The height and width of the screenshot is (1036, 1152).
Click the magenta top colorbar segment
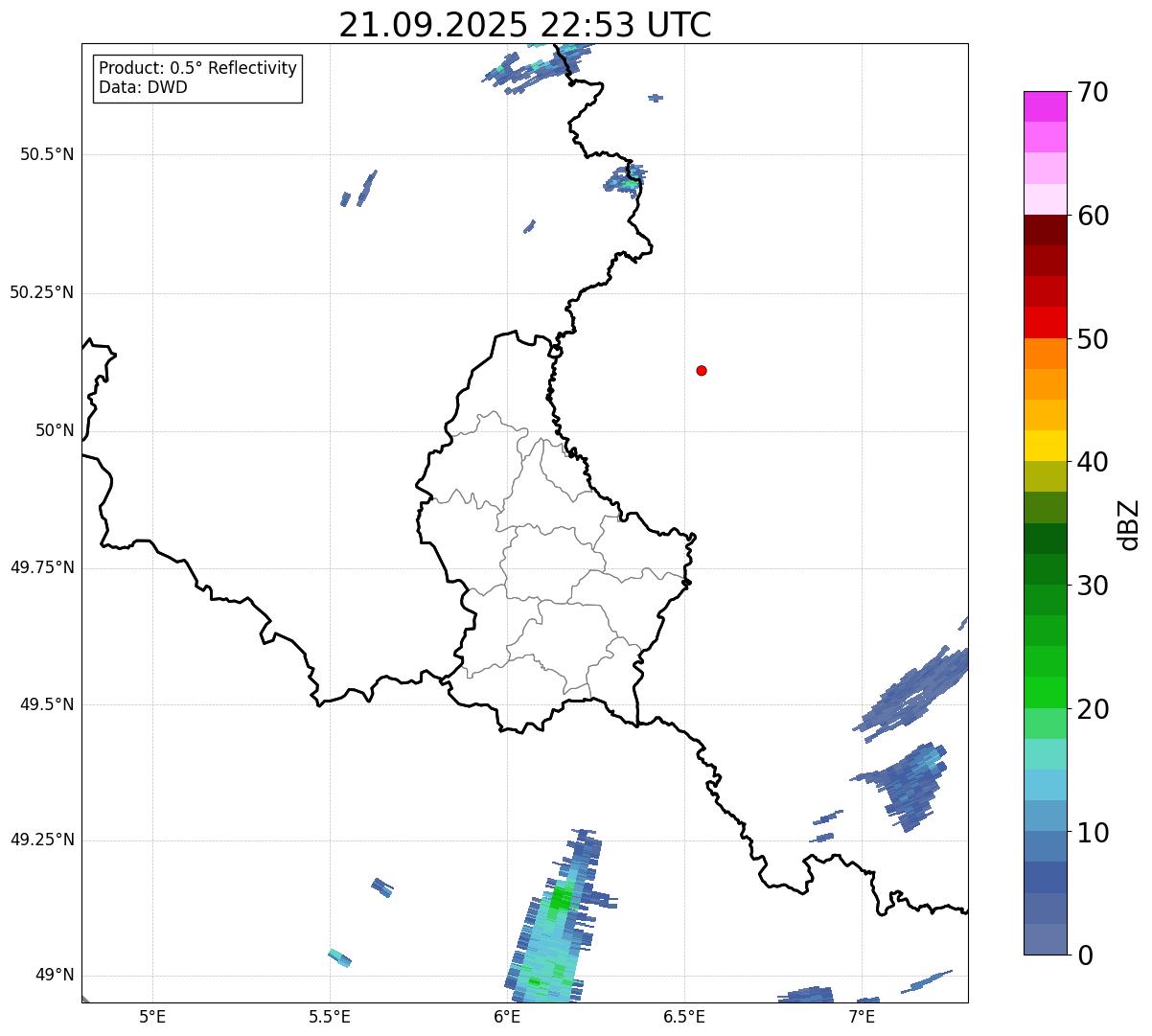[1046, 106]
